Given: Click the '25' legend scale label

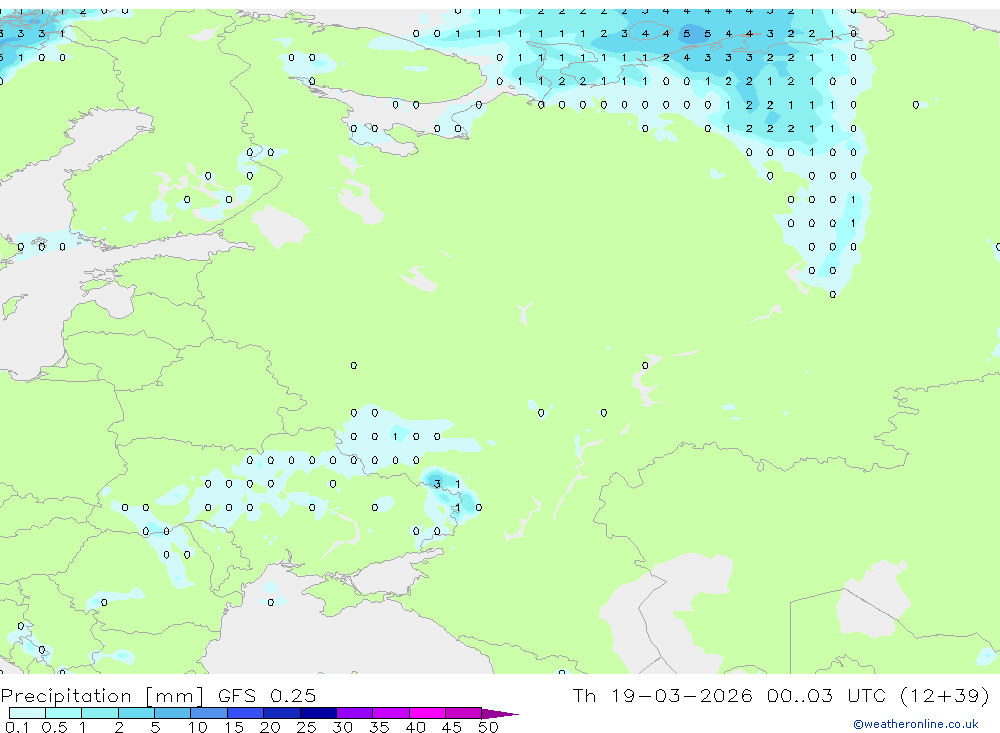Looking at the screenshot, I should (306, 727).
